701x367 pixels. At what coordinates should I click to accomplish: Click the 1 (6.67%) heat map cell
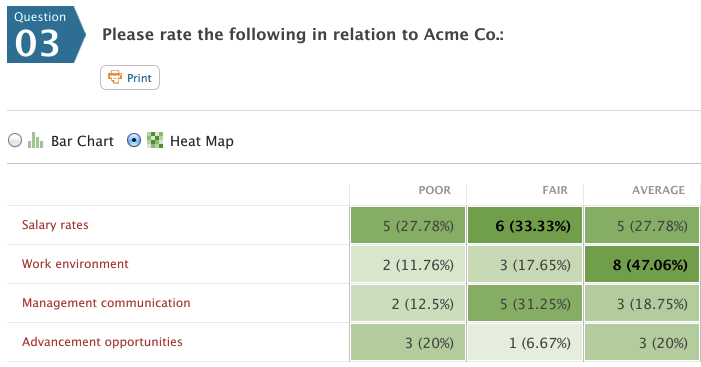pos(525,342)
